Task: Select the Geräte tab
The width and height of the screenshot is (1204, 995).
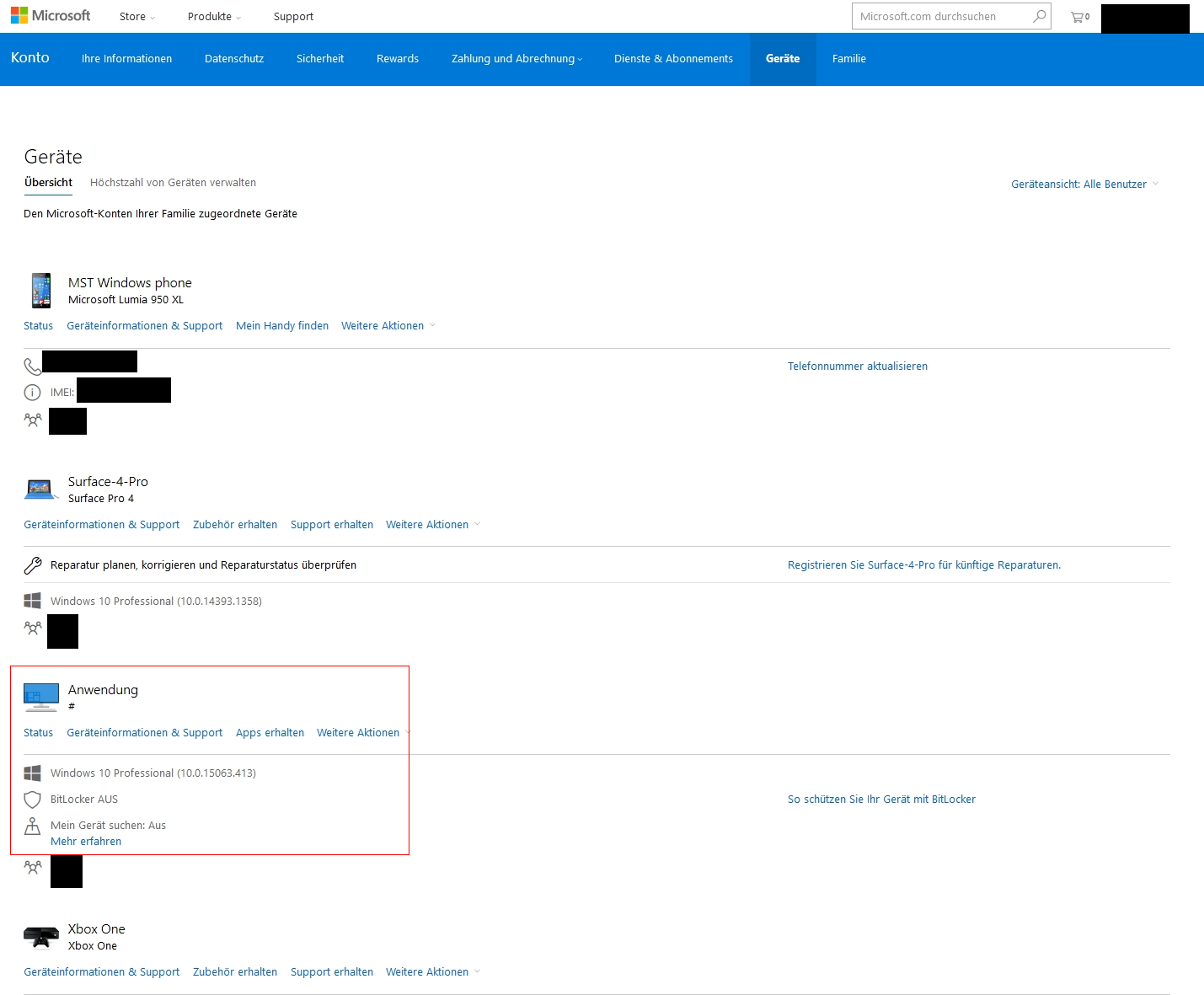Action: (x=783, y=59)
